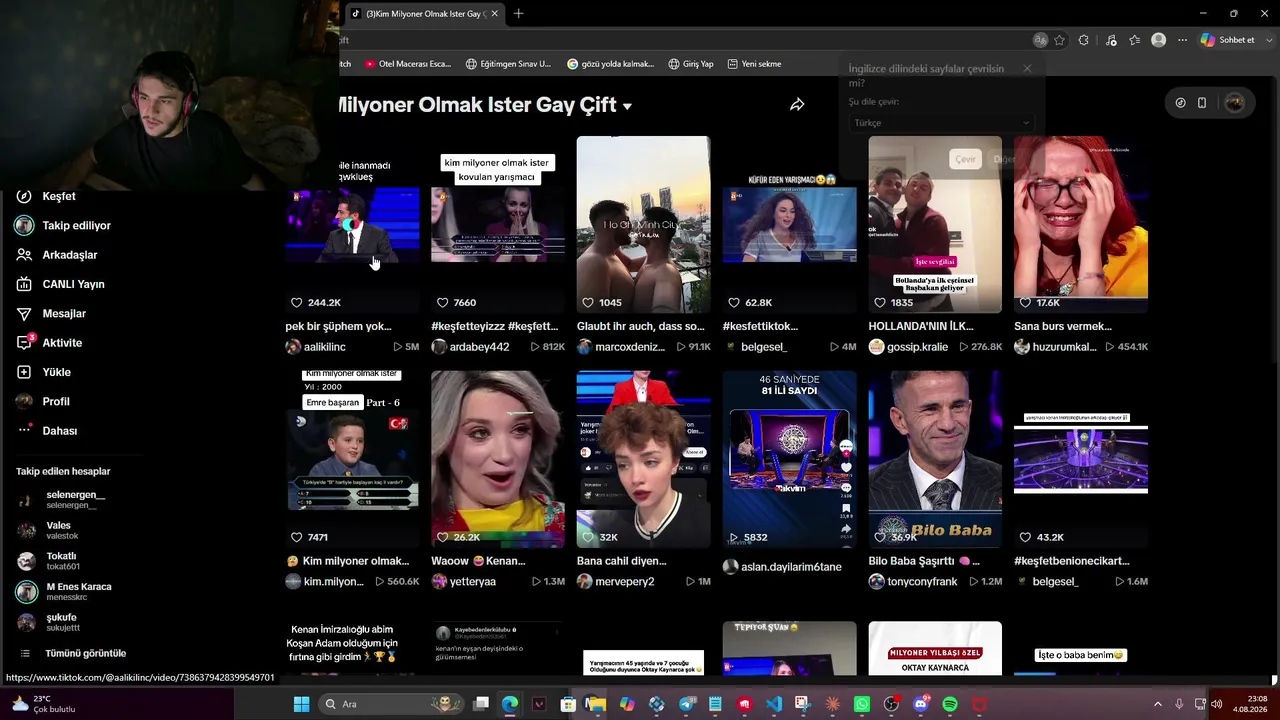This screenshot has height=720, width=1280.
Task: Open WhatsApp from the taskbar
Action: 862,704
